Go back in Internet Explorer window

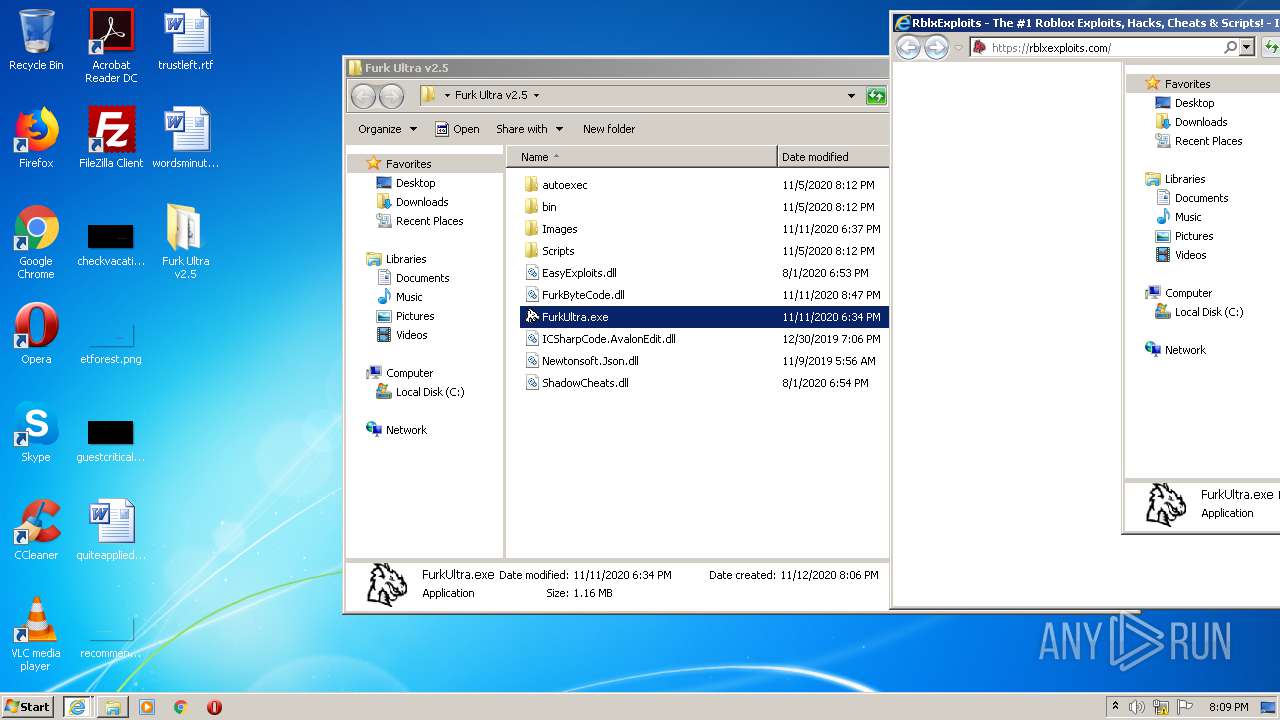[x=907, y=48]
